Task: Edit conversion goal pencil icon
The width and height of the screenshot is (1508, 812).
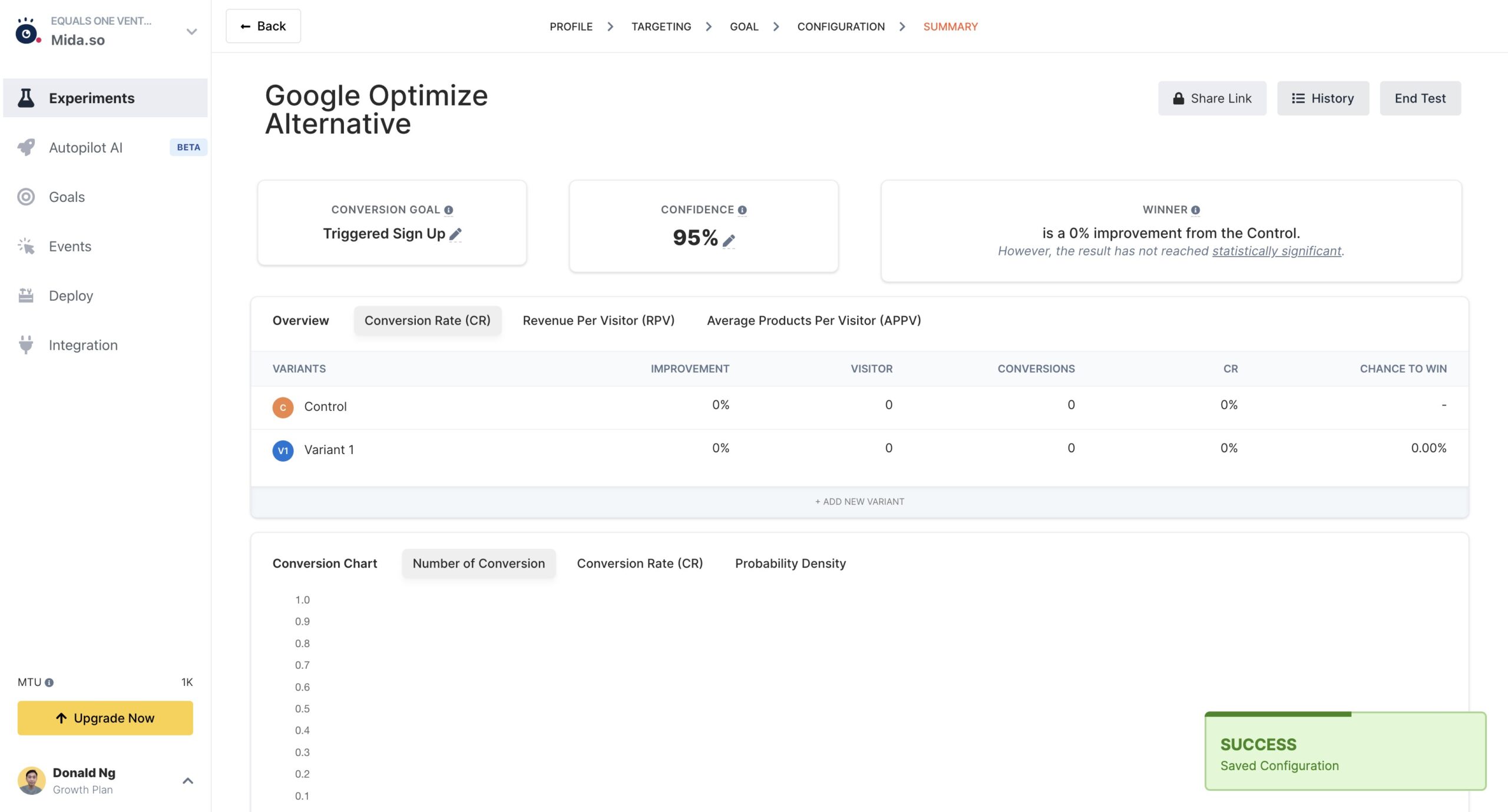Action: [455, 234]
